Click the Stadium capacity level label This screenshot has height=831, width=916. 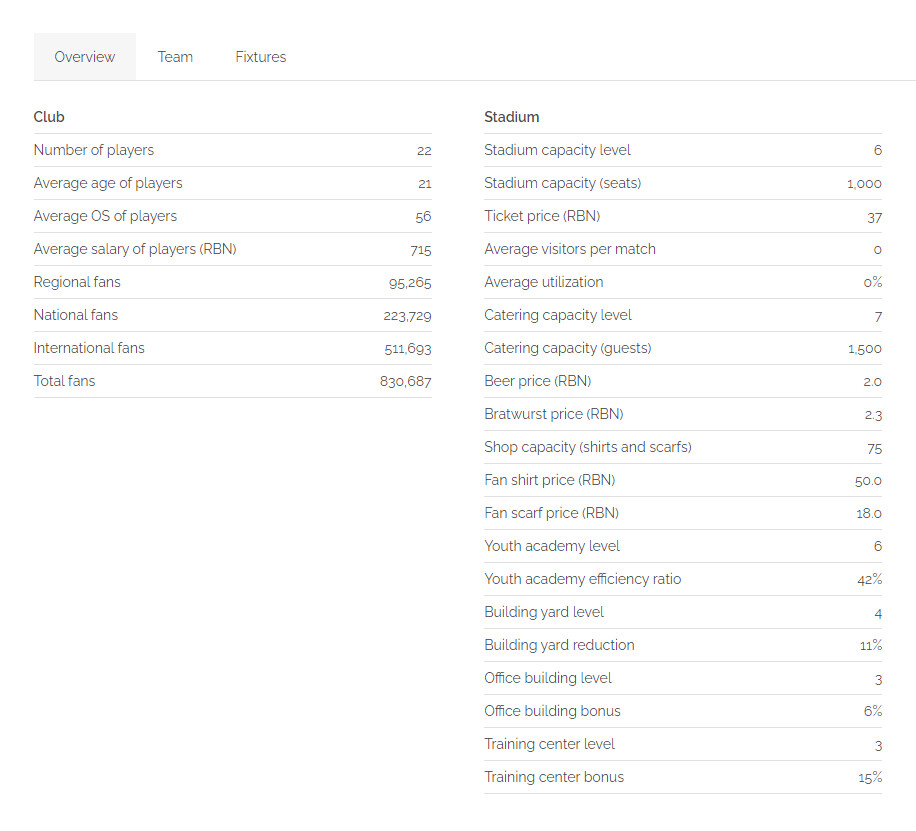coord(557,150)
